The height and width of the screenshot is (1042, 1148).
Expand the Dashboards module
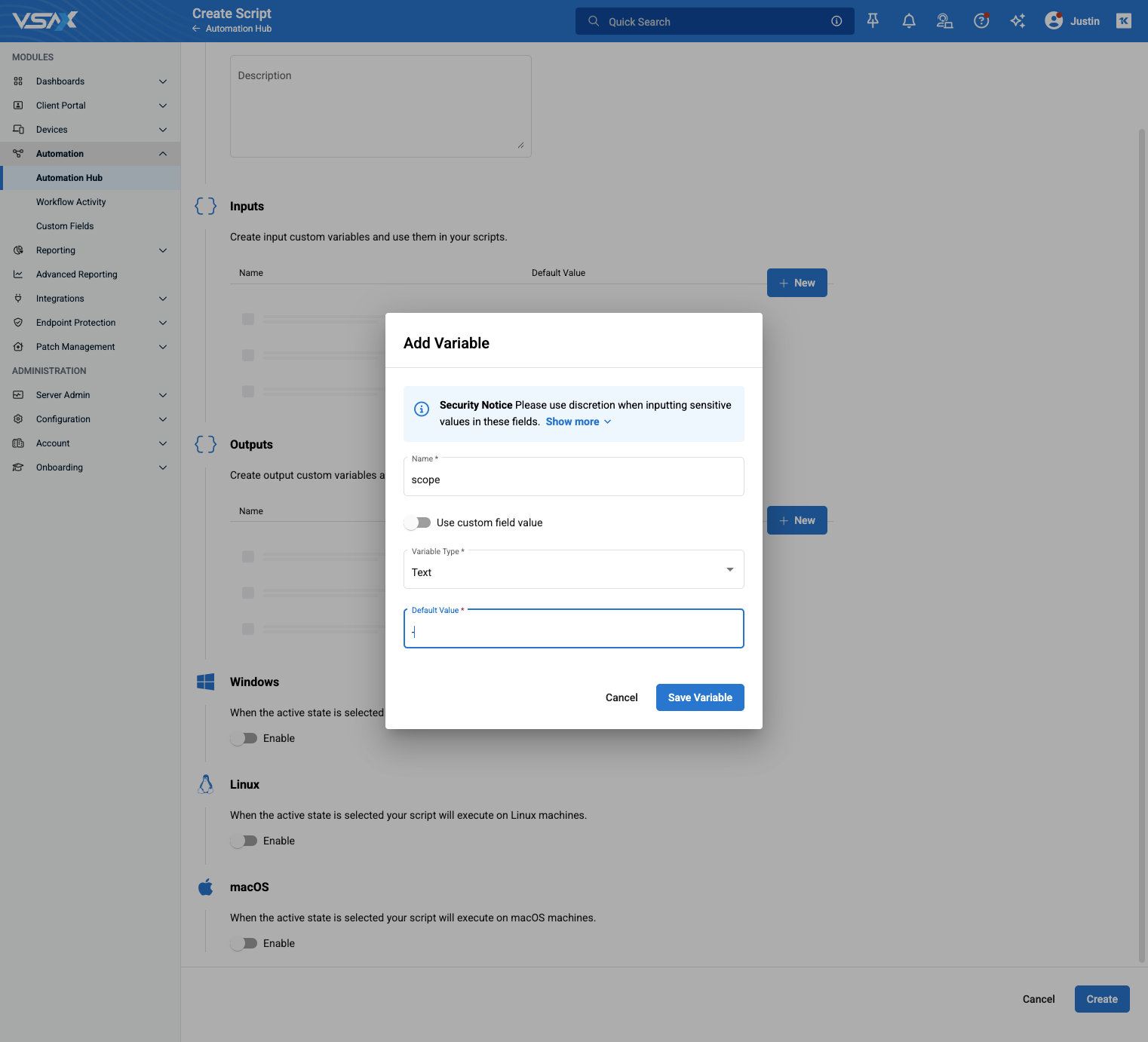pyautogui.click(x=90, y=81)
